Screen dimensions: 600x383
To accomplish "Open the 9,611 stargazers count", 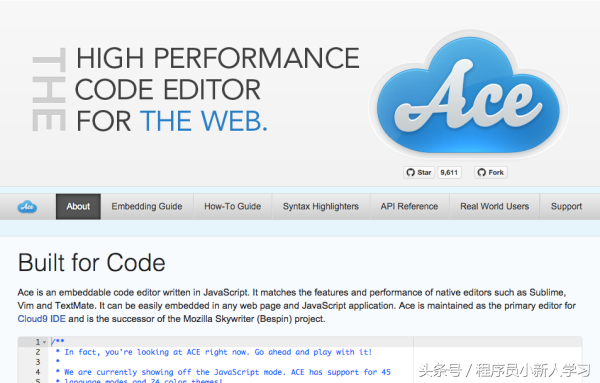I will coord(449,173).
